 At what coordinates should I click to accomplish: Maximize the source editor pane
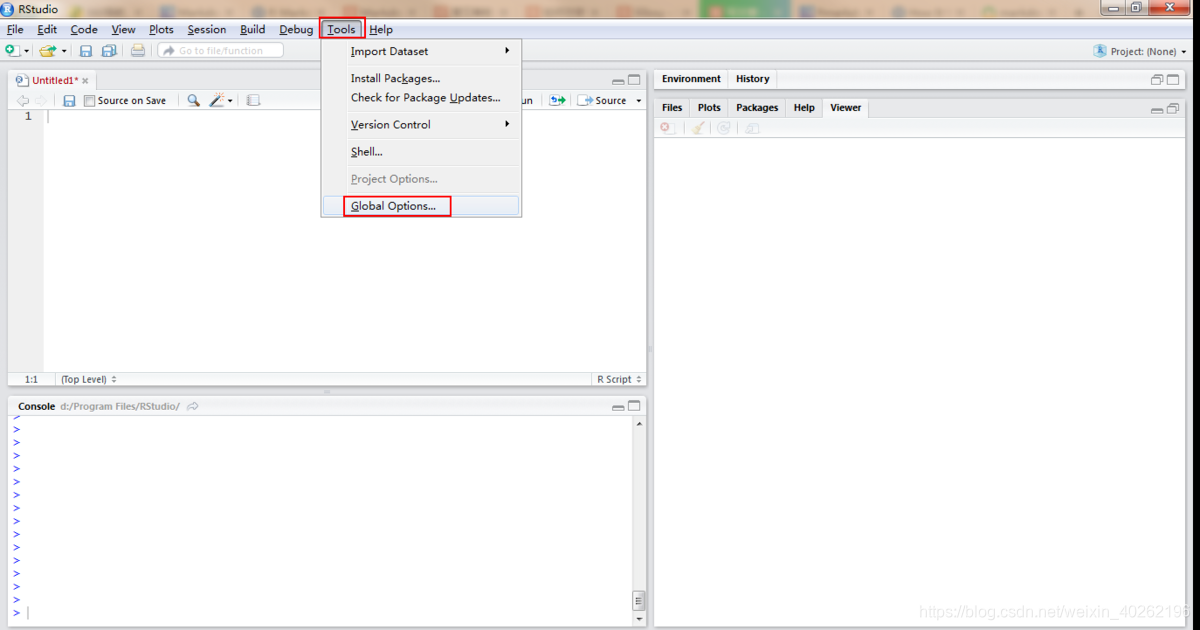634,80
